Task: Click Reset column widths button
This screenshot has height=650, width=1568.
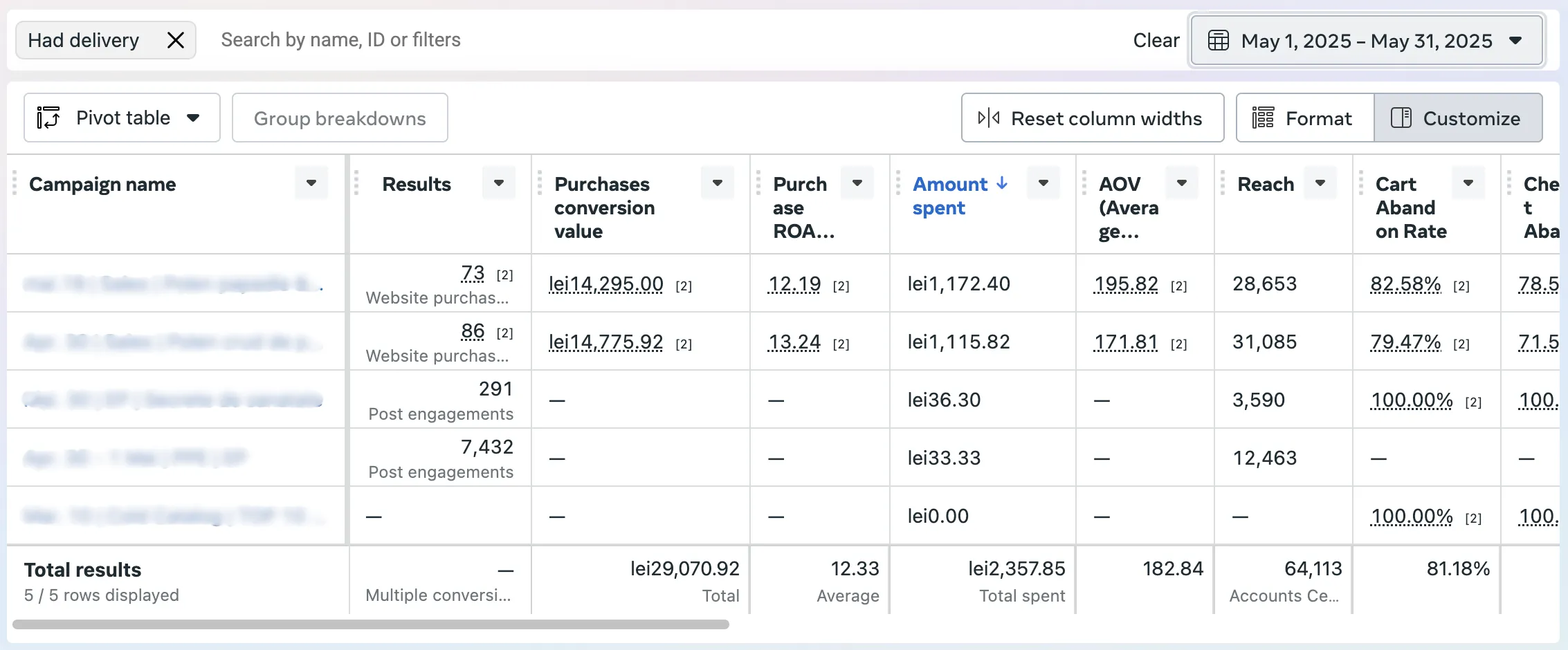Action: pos(1093,118)
